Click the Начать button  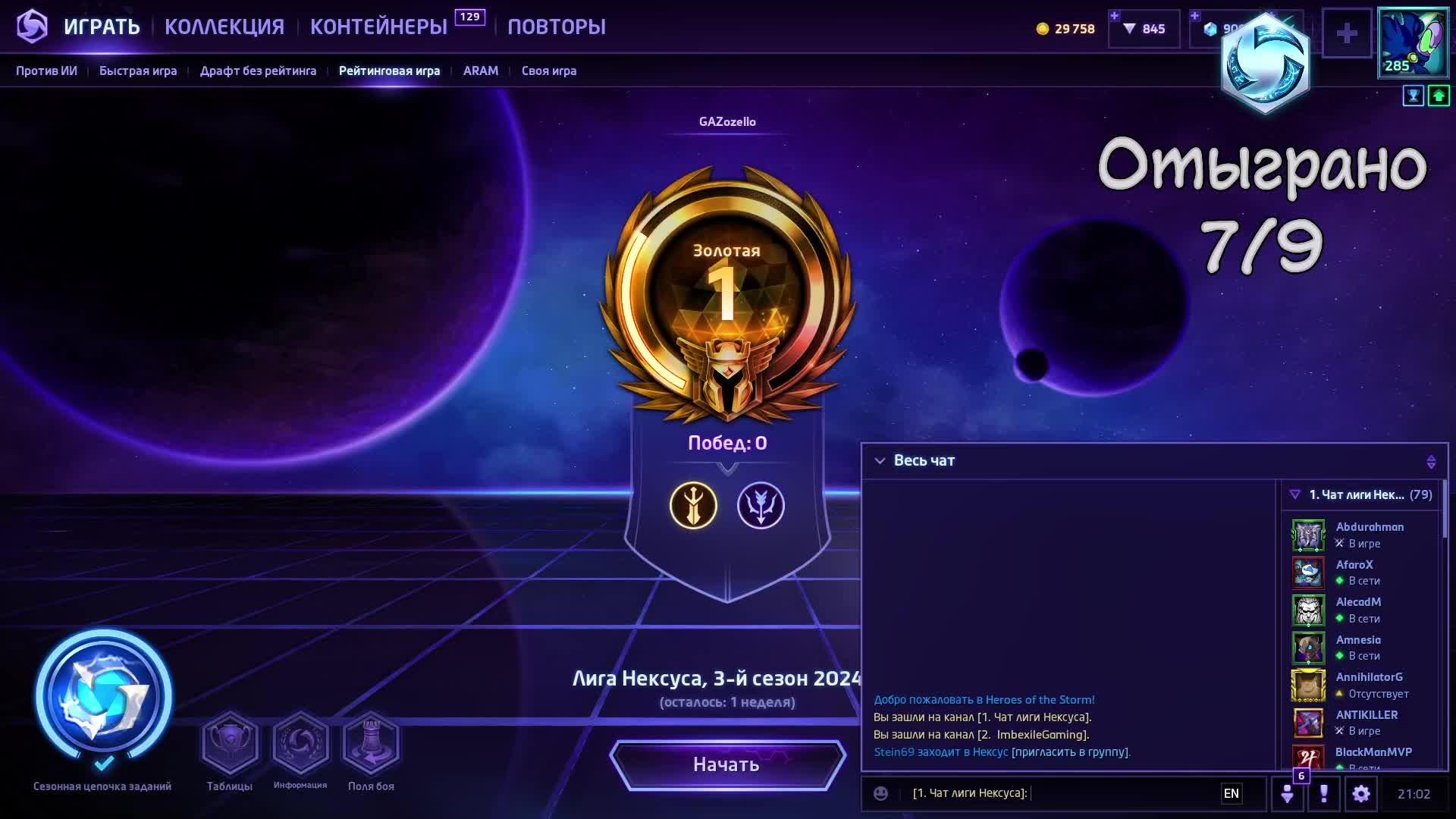pos(727,764)
